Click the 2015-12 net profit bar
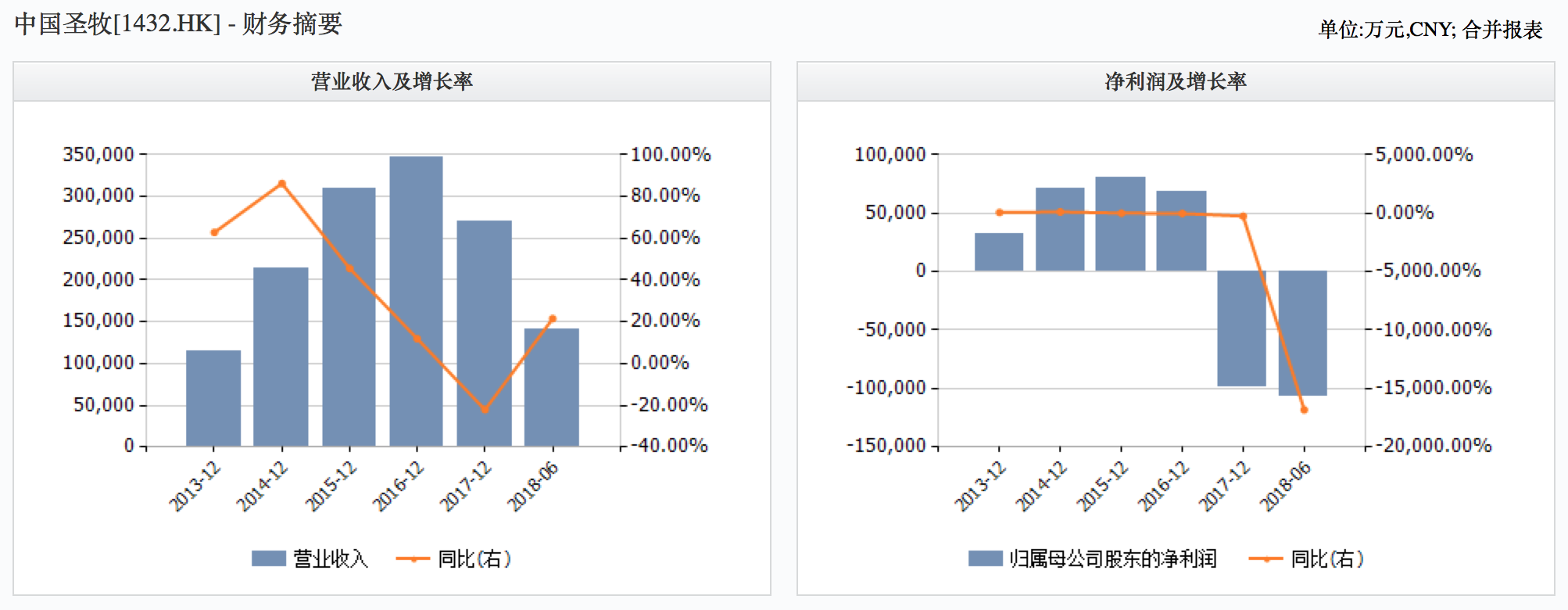Viewport: 1568px width, 610px height. [1120, 224]
